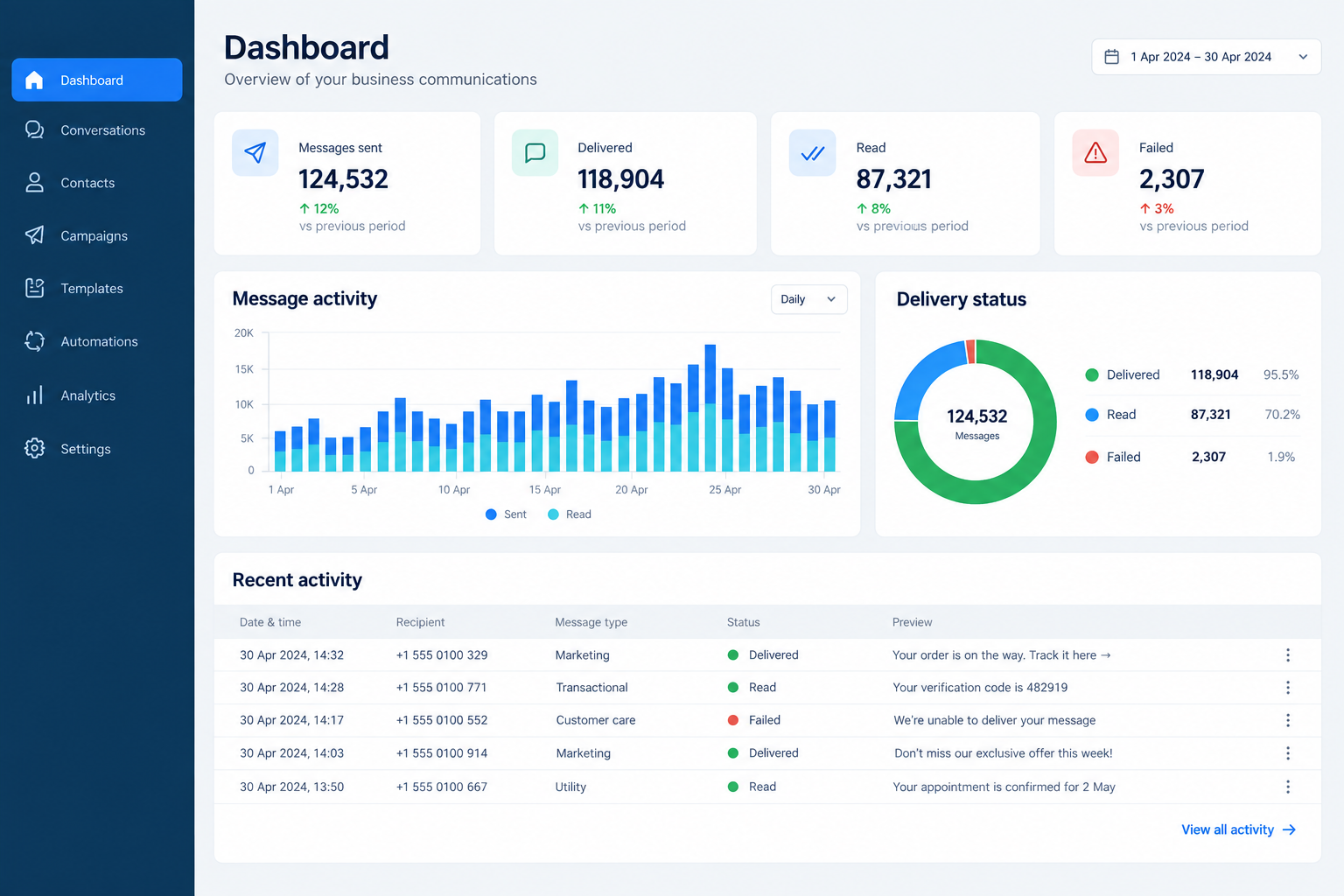Click the 70.2% Read percentage
The width and height of the screenshot is (1344, 896).
tap(1282, 415)
